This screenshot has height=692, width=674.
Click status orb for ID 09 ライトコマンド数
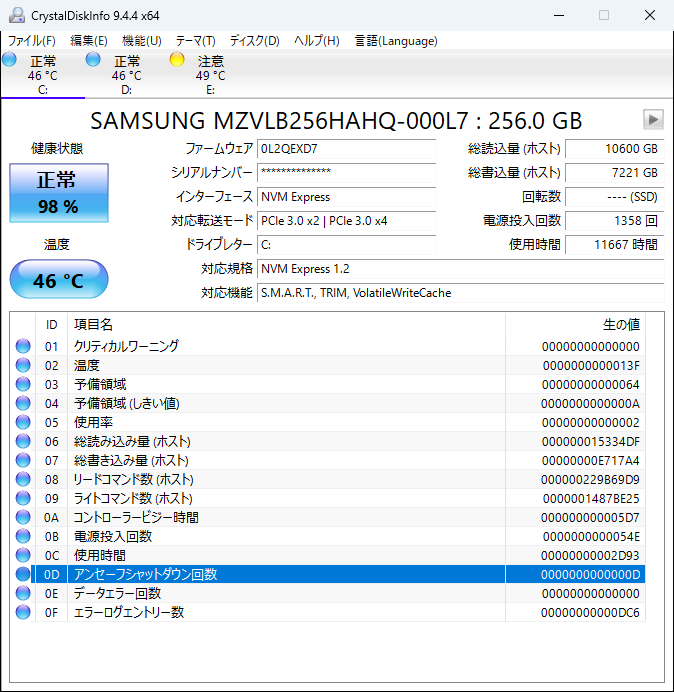(23, 498)
